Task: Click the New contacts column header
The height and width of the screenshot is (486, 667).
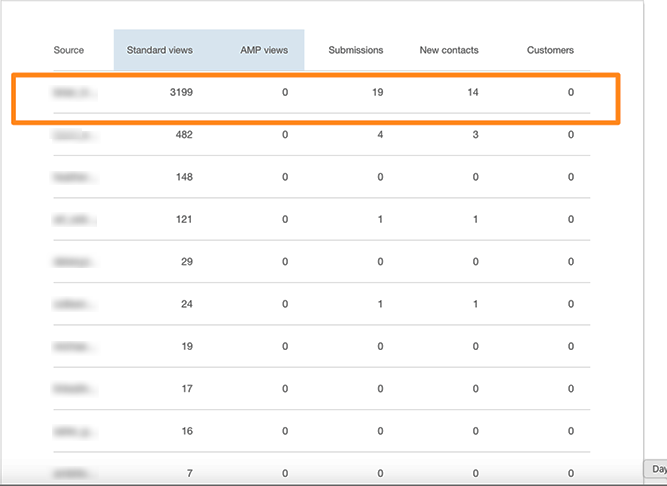Action: (x=449, y=50)
